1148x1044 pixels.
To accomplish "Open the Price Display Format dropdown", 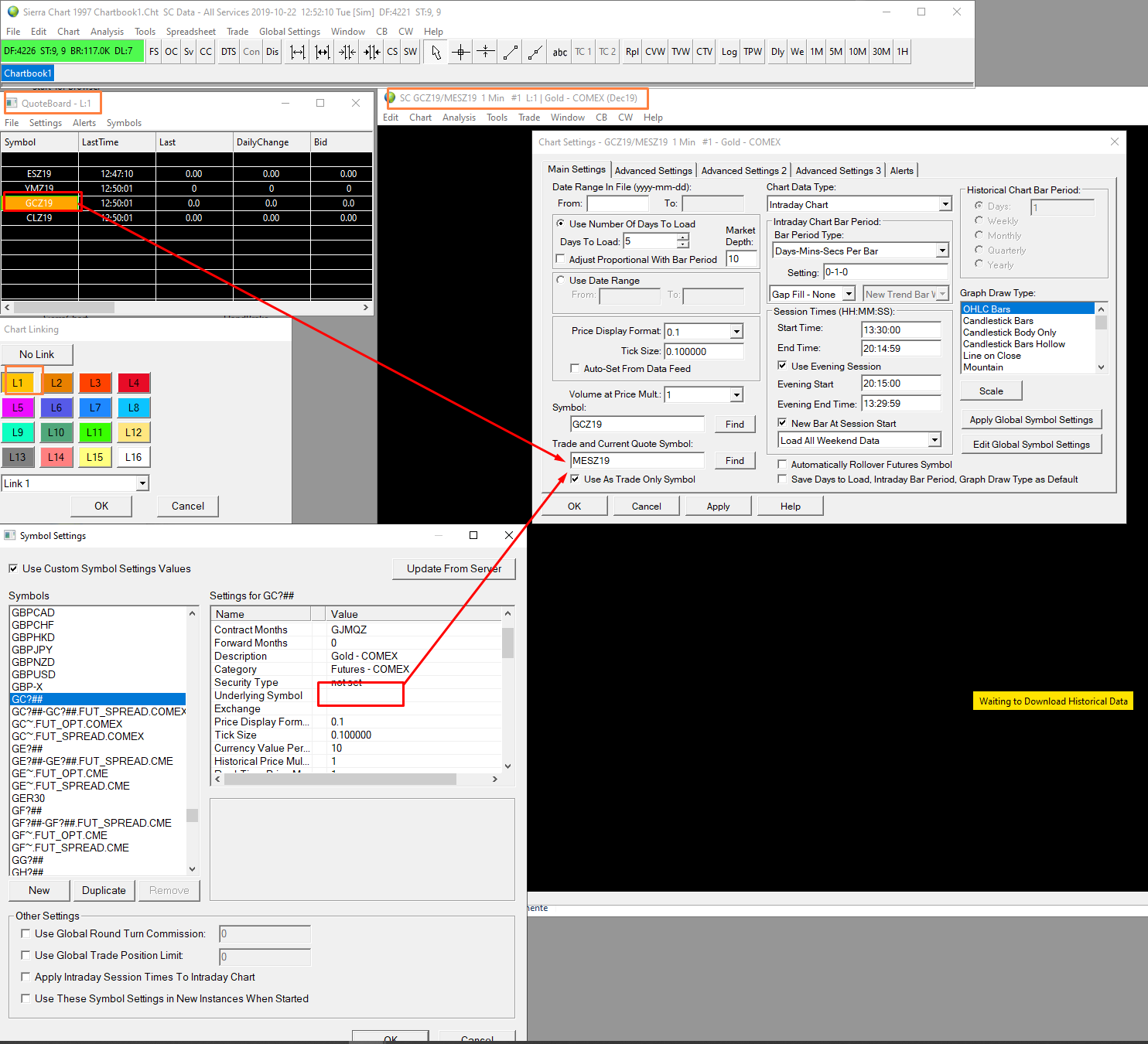I will (x=736, y=332).
